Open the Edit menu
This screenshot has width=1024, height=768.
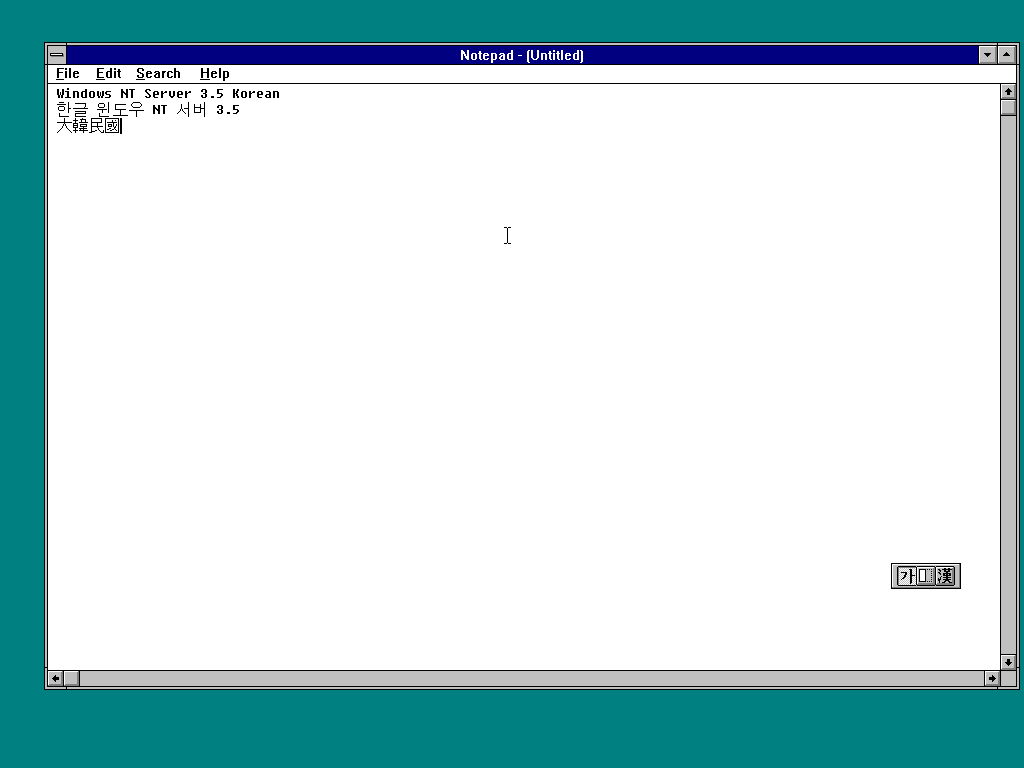108,74
